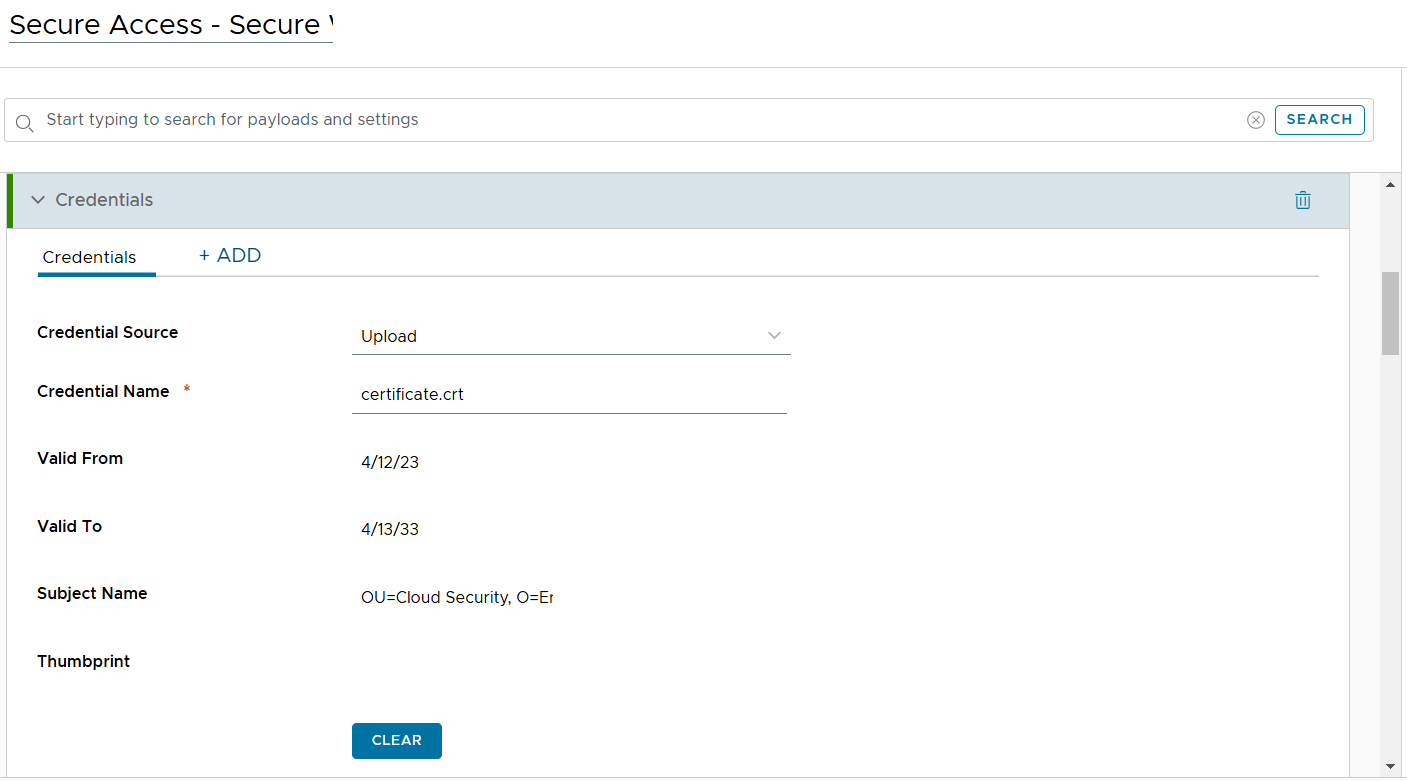Click the magnifier icon in search bar
The width and height of the screenshot is (1407, 781).
coord(24,122)
